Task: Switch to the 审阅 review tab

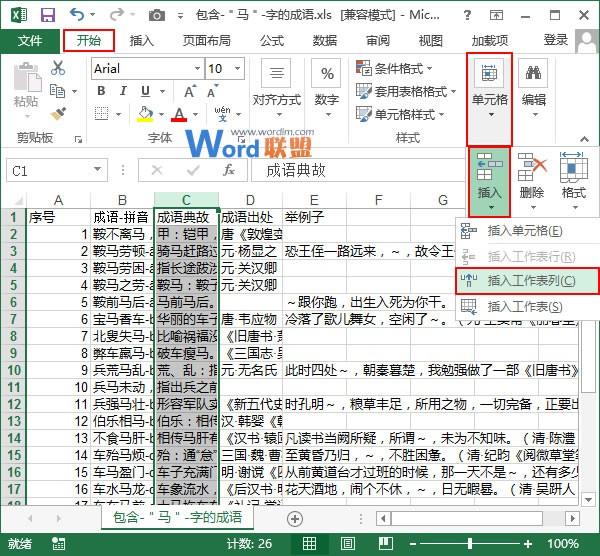Action: coord(378,41)
